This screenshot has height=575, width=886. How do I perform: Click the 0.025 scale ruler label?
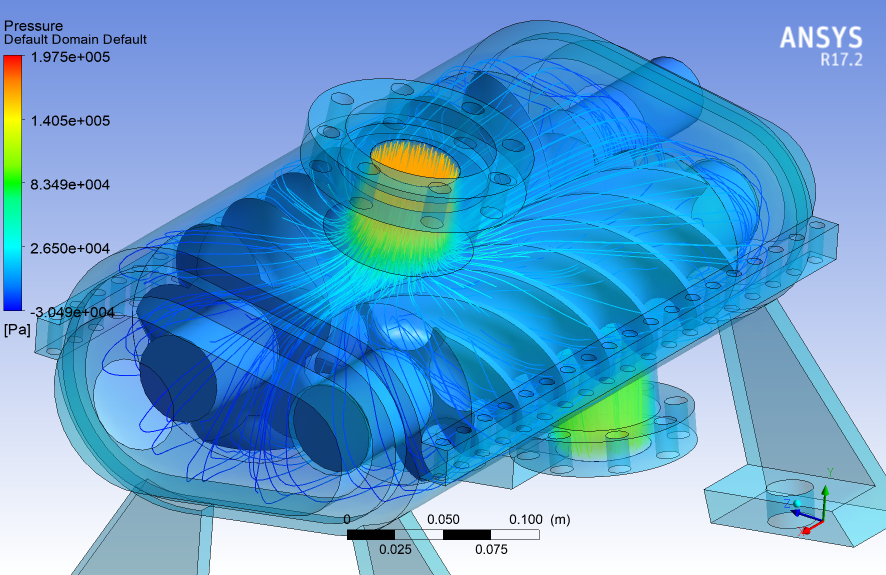[395, 549]
